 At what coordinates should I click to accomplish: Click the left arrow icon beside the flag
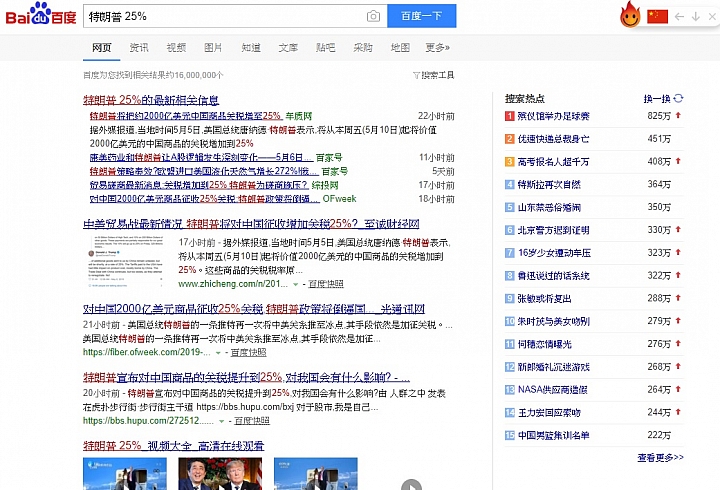679,17
